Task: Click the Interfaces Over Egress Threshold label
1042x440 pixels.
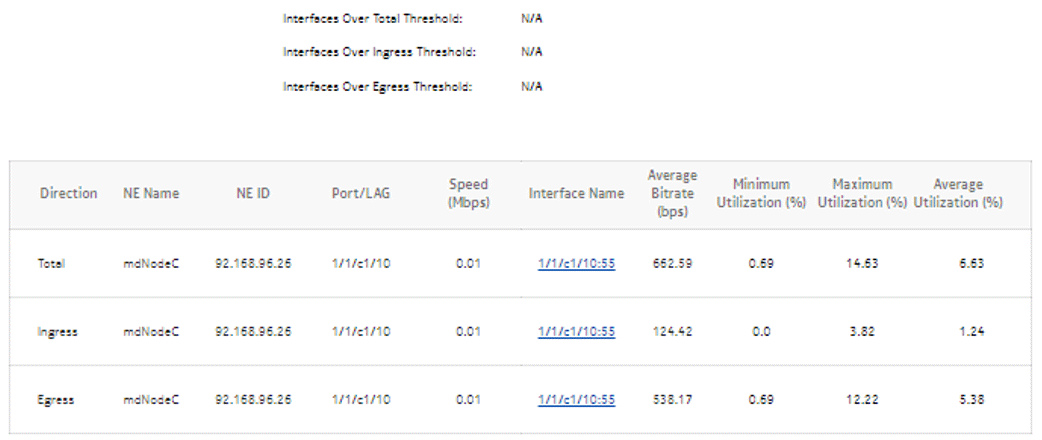Action: click(x=377, y=86)
